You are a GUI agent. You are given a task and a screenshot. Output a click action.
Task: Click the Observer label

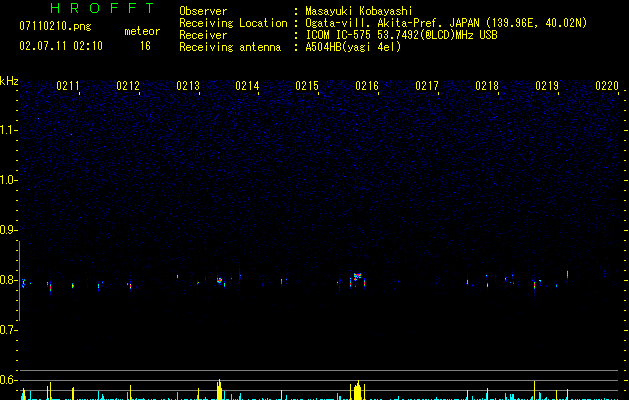203,11
